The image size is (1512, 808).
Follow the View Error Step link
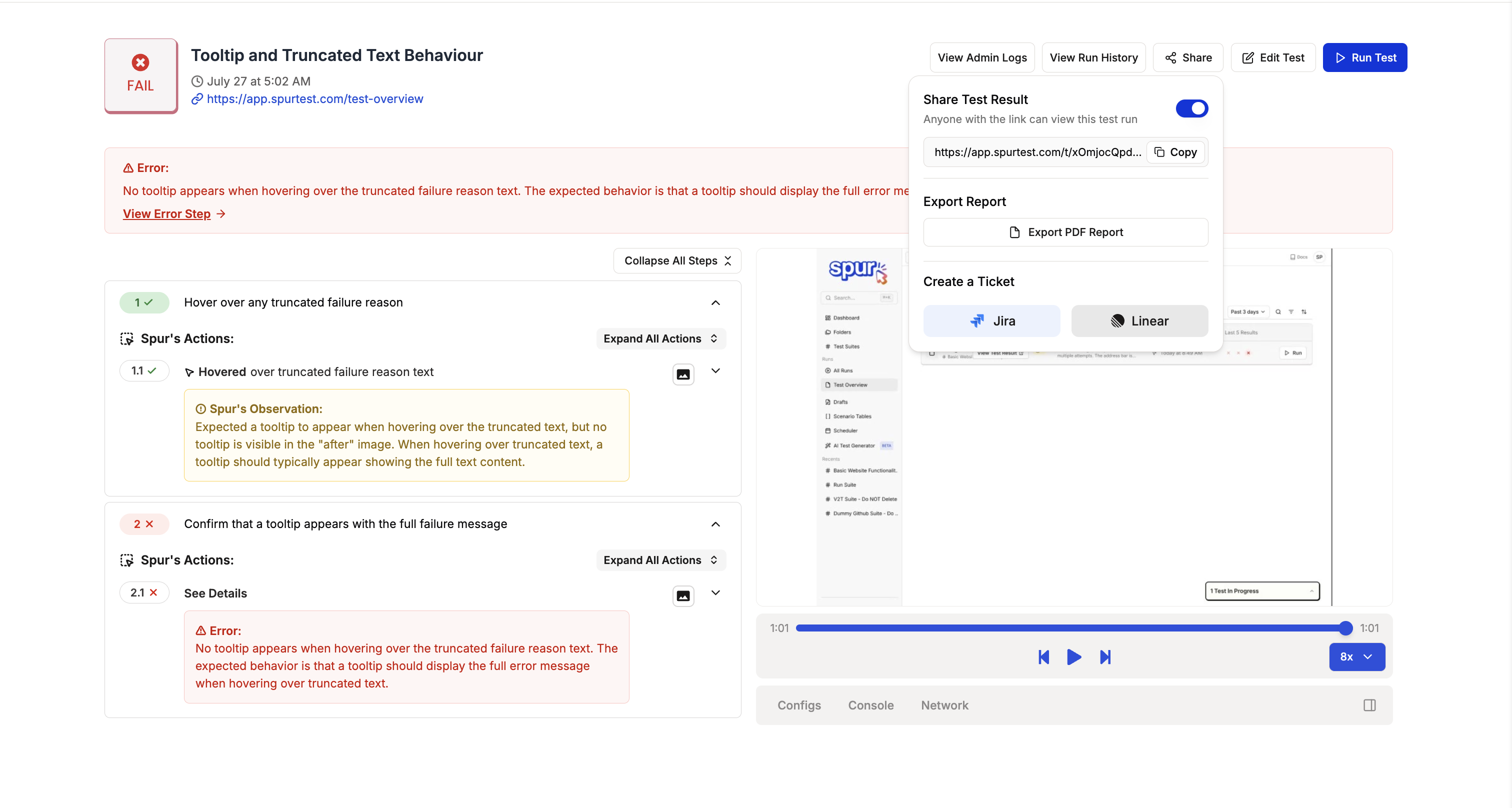click(x=166, y=213)
